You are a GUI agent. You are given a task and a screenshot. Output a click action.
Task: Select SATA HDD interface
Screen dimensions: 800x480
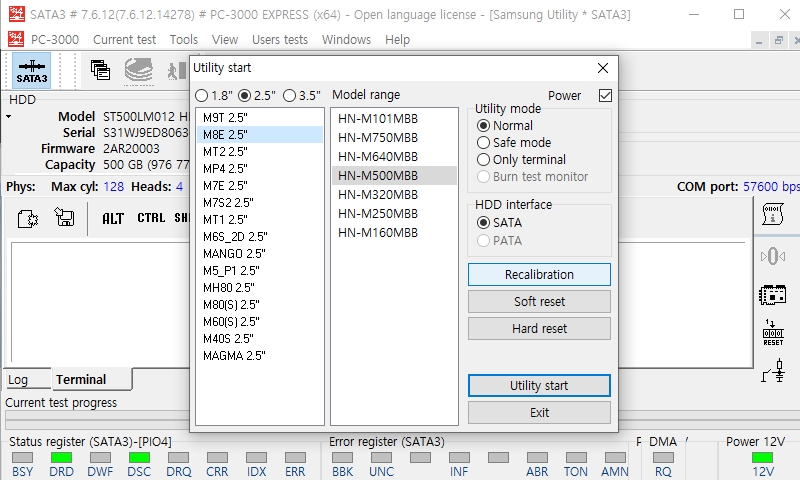tap(483, 222)
